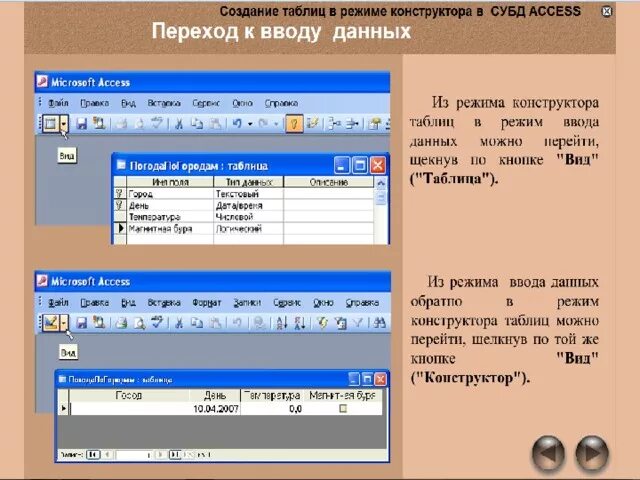Click Search file icon beside Save, upper toolbar

point(99,124)
